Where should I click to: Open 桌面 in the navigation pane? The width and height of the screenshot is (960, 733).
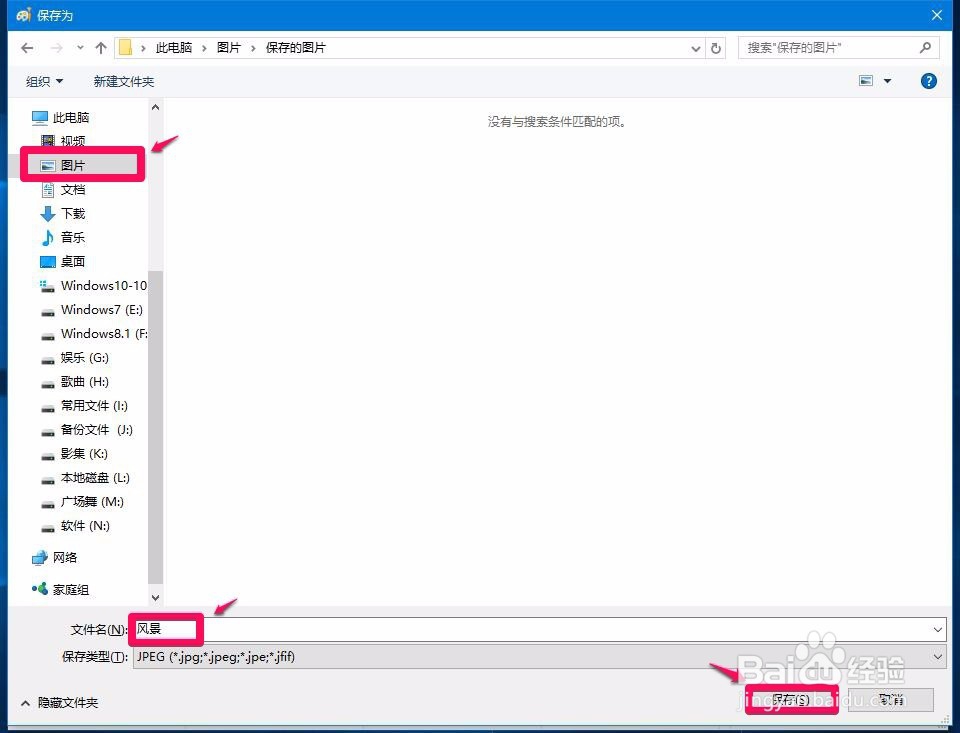click(72, 261)
